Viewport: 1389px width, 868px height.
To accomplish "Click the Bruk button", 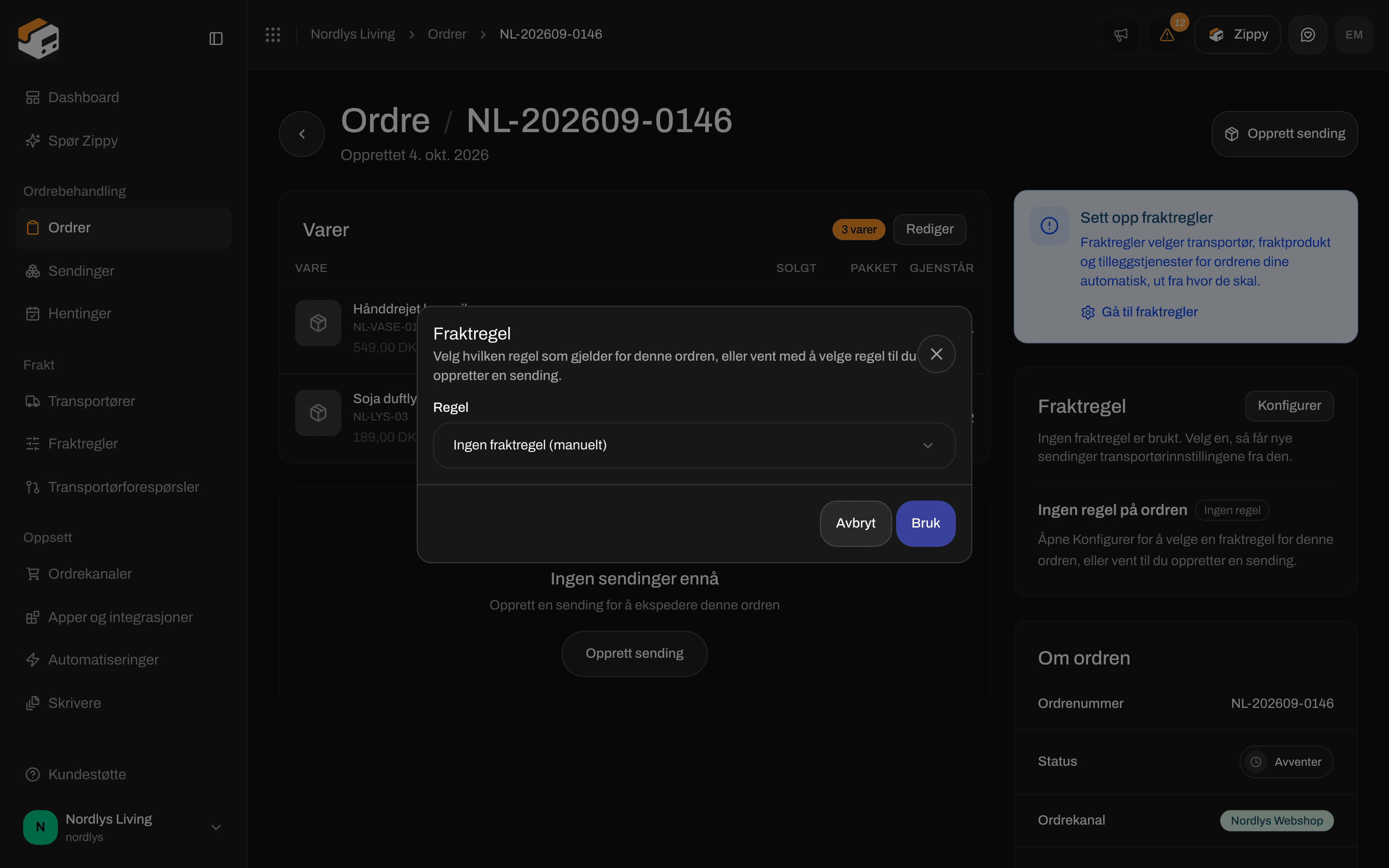I will [x=925, y=524].
